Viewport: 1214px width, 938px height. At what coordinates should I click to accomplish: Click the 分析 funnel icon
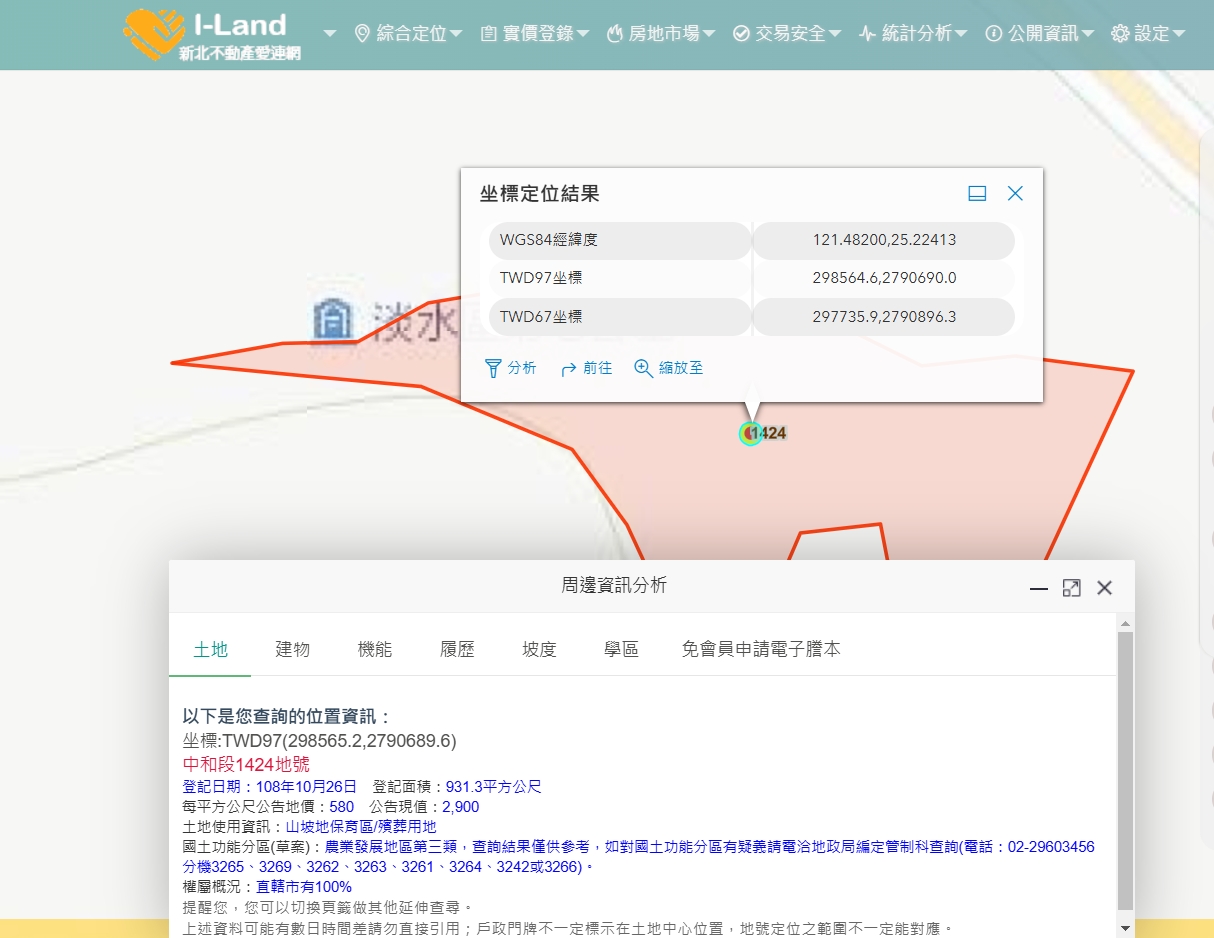[x=493, y=369]
